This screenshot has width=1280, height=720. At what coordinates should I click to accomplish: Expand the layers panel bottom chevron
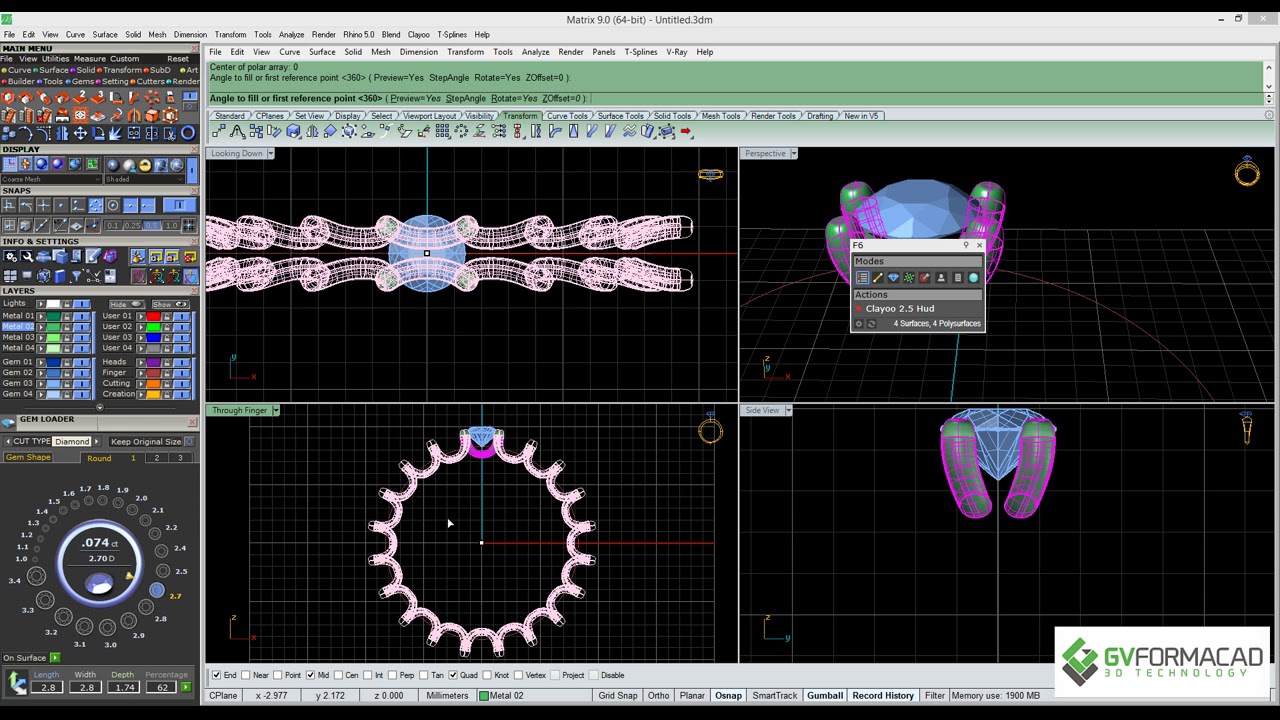pyautogui.click(x=99, y=407)
